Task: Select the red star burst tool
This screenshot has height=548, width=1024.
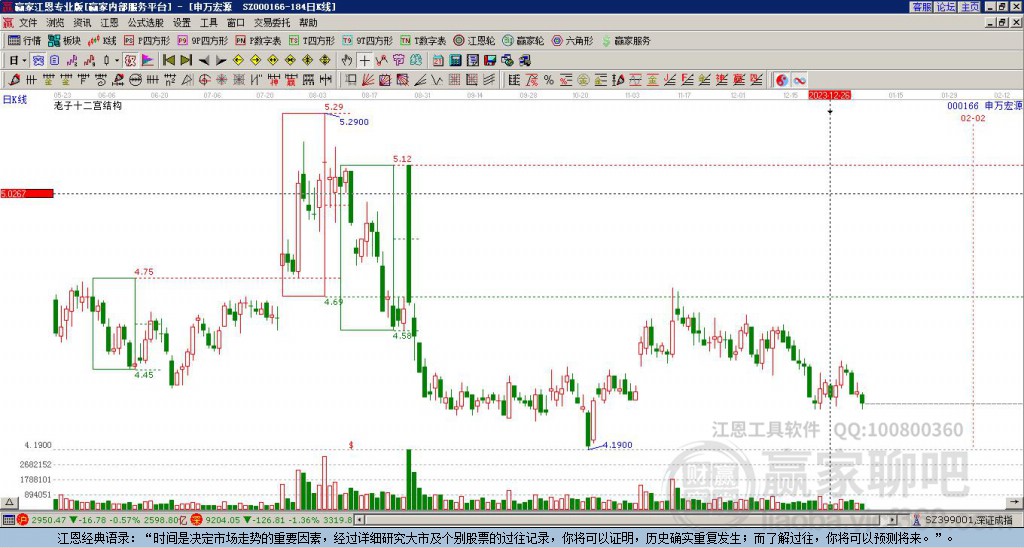Action: [221, 80]
